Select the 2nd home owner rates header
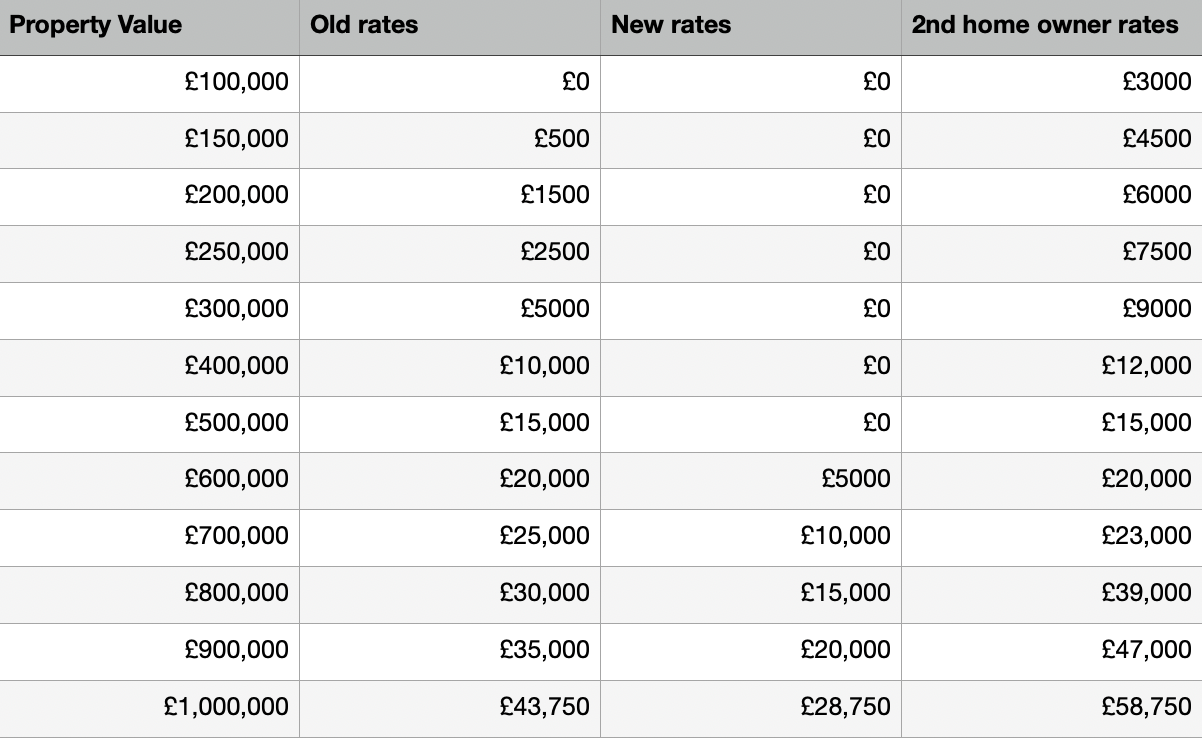This screenshot has width=1202, height=740. [x=1052, y=27]
